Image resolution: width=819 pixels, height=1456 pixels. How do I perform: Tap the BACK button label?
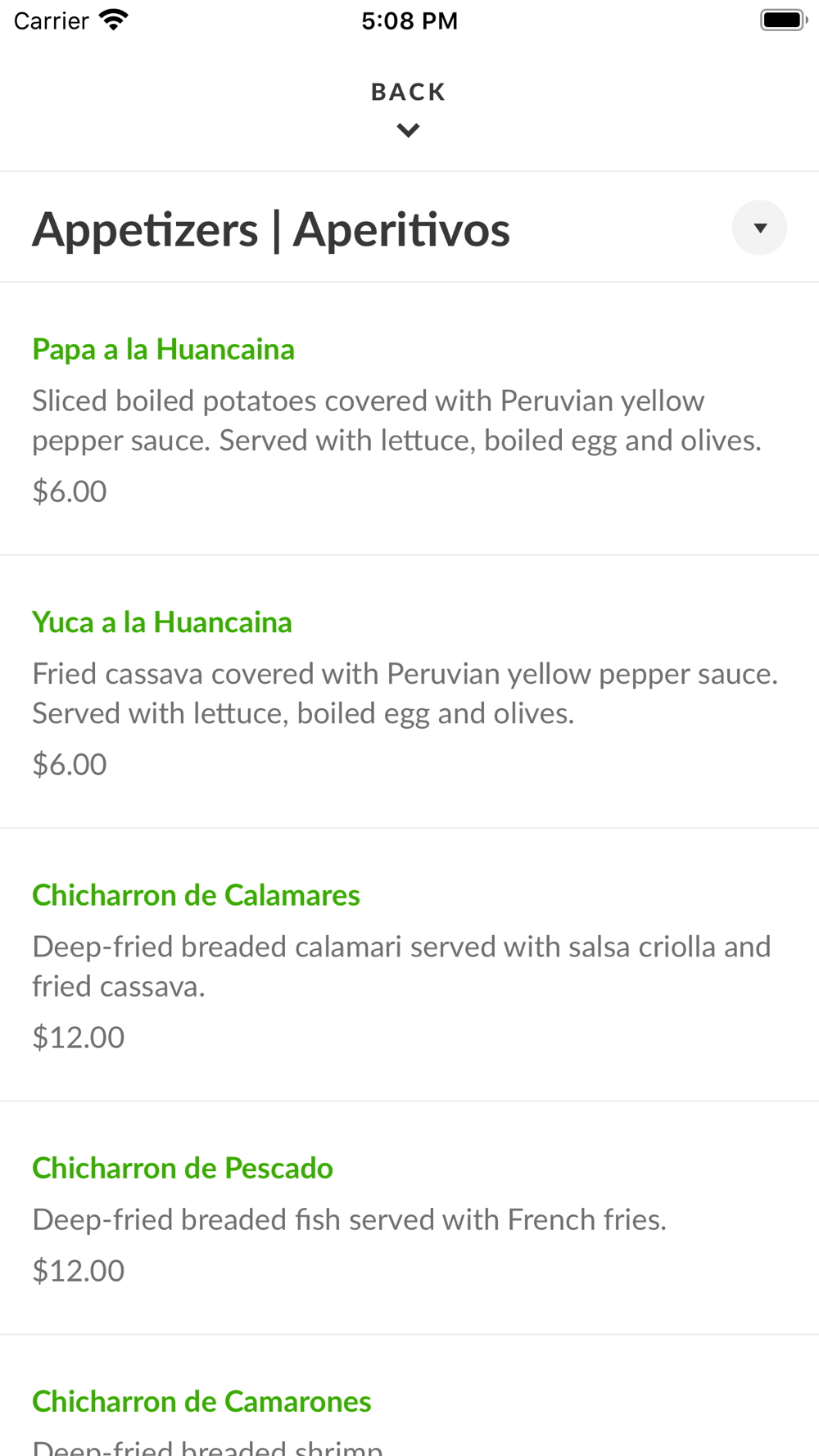[408, 92]
